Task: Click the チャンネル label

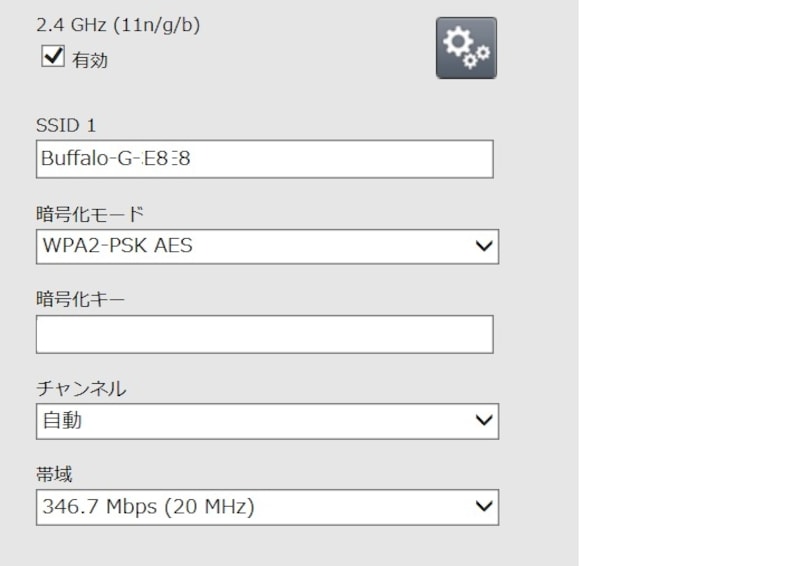Action: coord(81,388)
